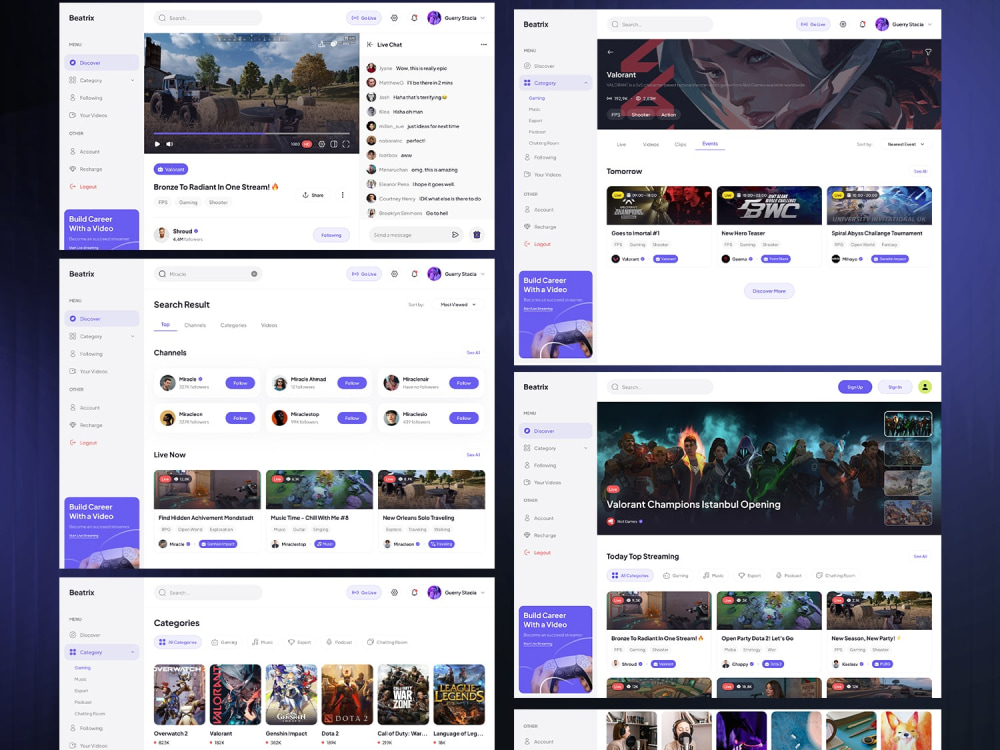
Task: Clear the Miracle search field x icon
Action: click(254, 274)
